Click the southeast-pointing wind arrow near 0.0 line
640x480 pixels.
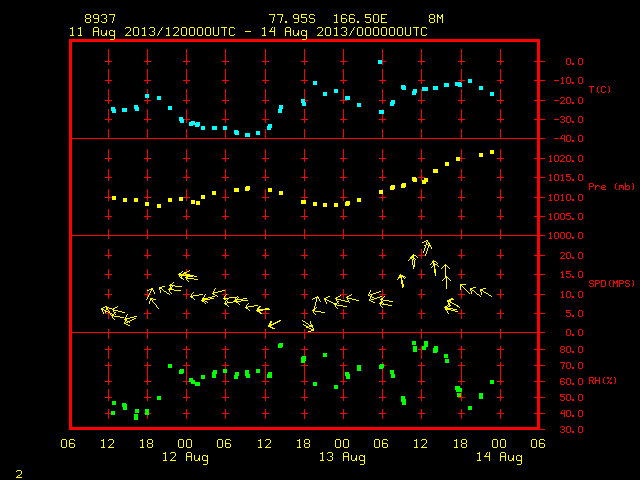point(309,326)
